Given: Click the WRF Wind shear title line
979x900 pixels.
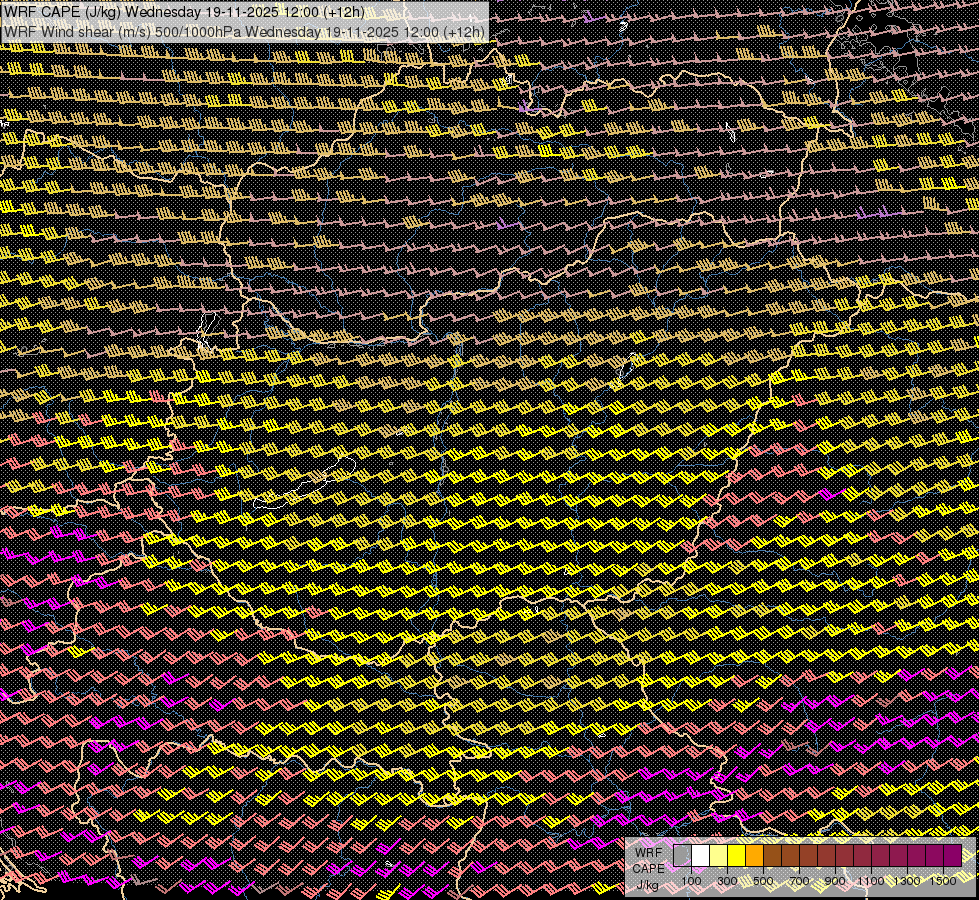Looking at the screenshot, I should click(244, 31).
